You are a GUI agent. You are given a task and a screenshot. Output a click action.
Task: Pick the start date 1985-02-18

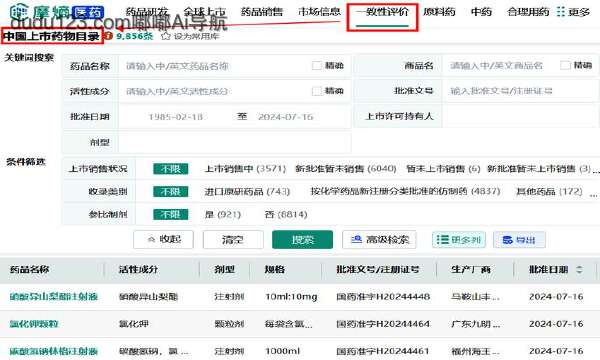(176, 117)
